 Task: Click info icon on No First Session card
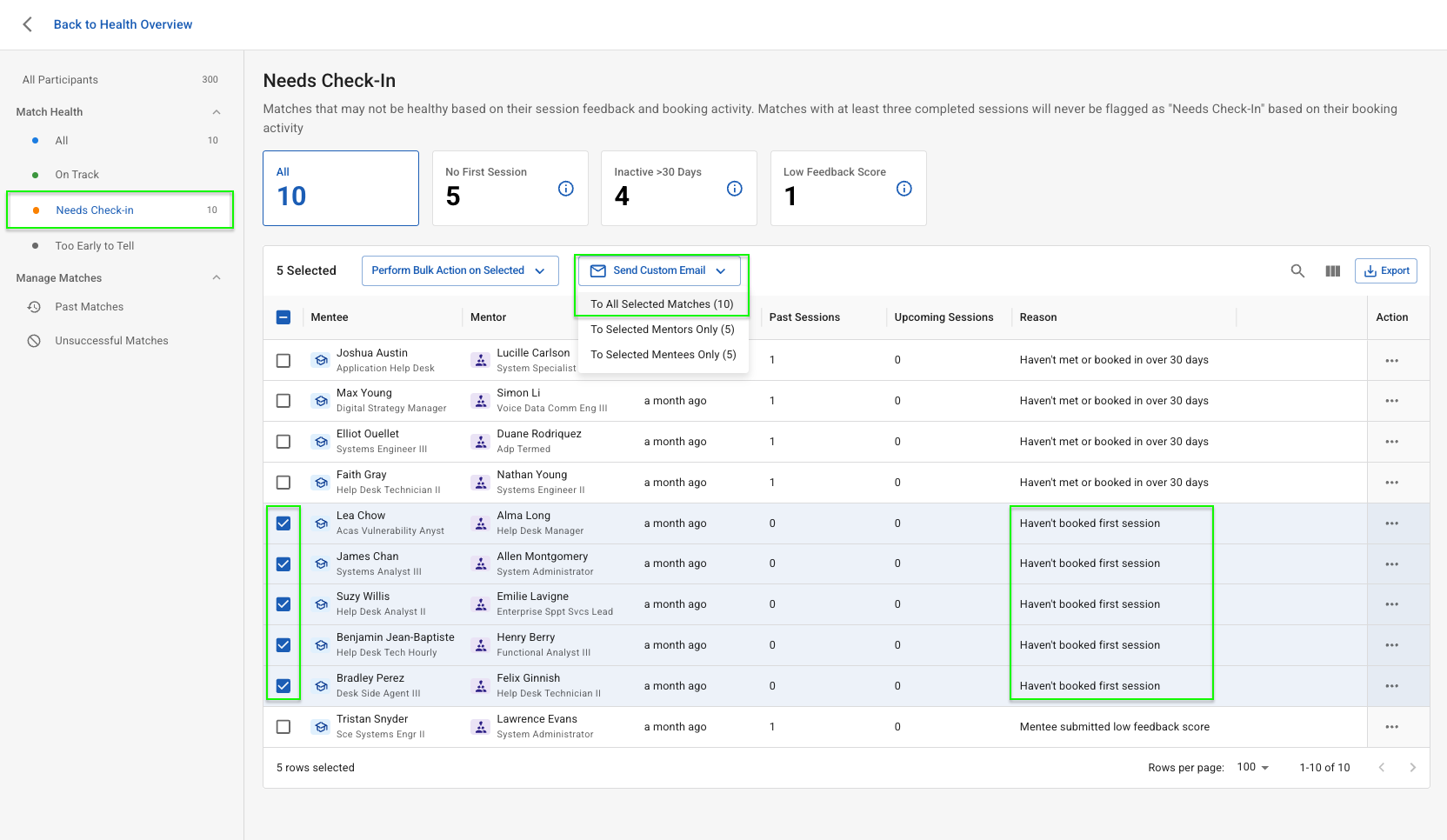coord(566,189)
